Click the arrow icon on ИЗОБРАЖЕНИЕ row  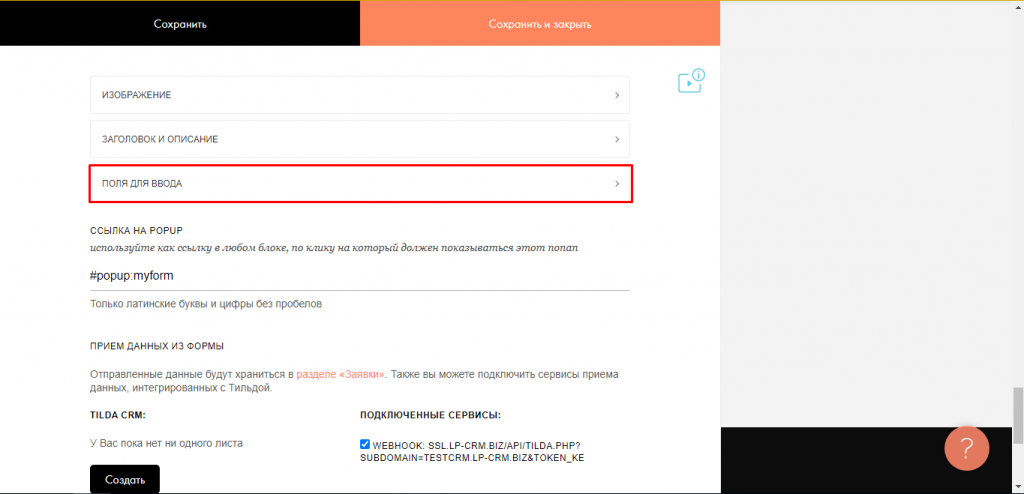tap(617, 95)
